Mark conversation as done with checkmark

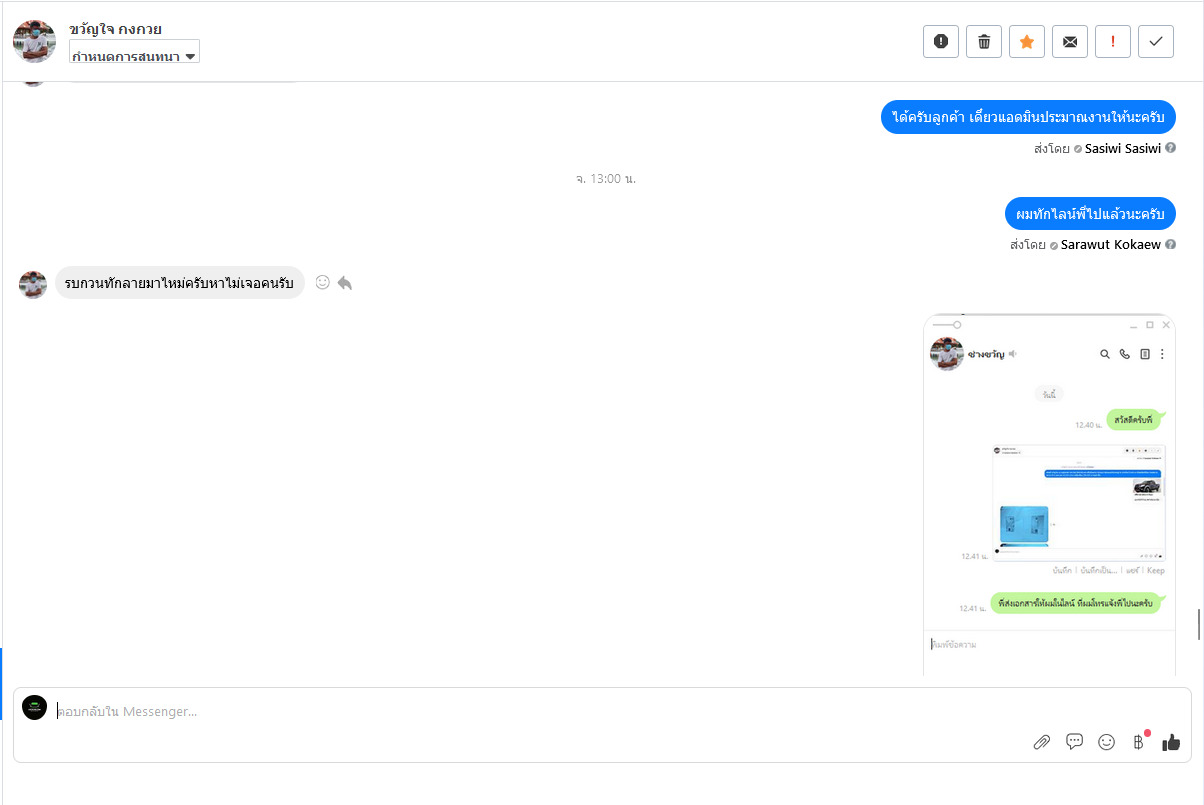(1156, 42)
